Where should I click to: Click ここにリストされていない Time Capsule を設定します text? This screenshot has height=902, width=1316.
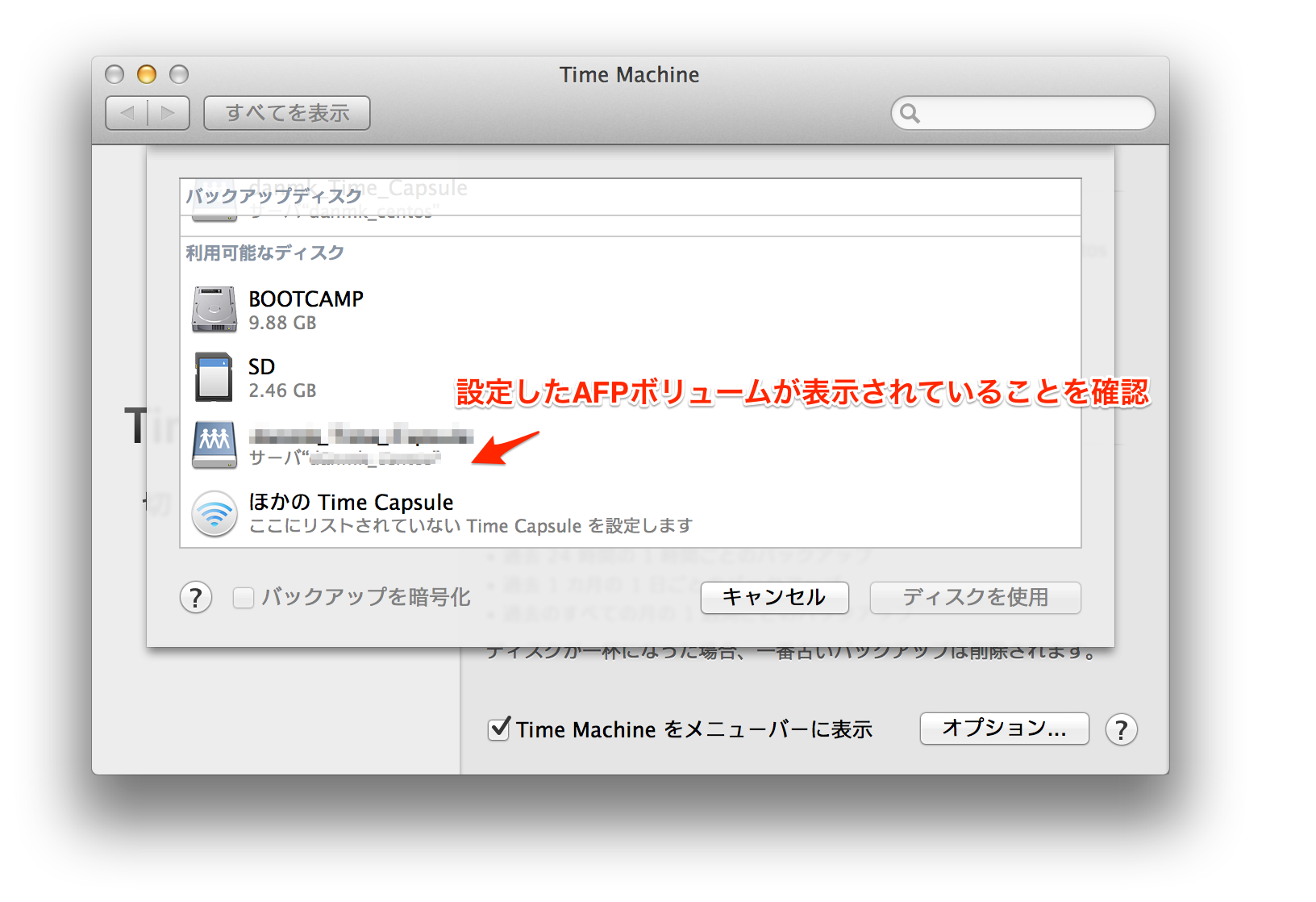click(x=471, y=526)
